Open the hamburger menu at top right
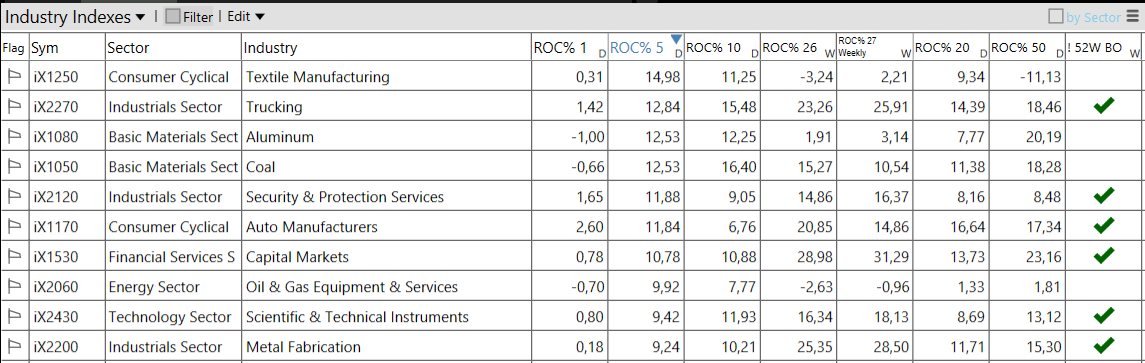 (1132, 16)
